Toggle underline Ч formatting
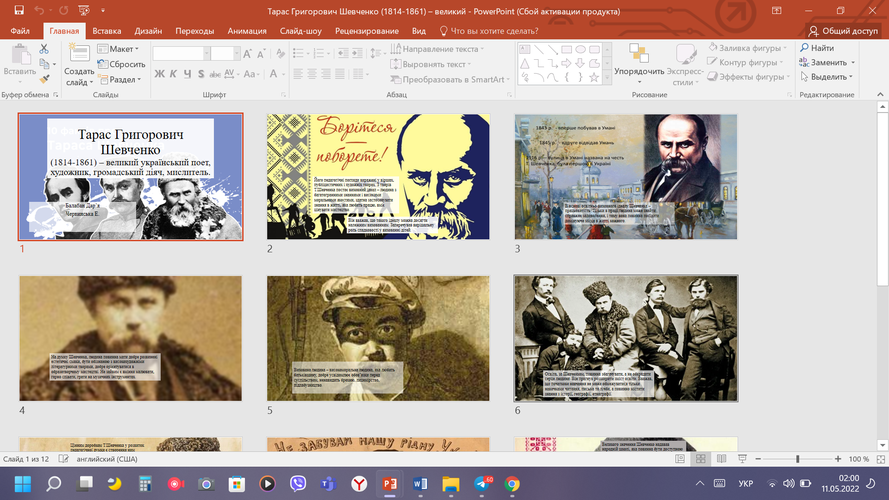The height and width of the screenshot is (500, 889). coord(187,74)
